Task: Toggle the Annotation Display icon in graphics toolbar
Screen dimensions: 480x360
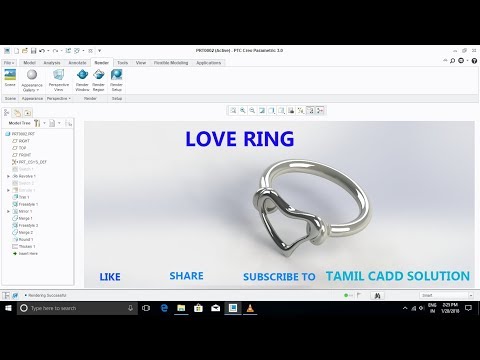Action: [x=310, y=110]
